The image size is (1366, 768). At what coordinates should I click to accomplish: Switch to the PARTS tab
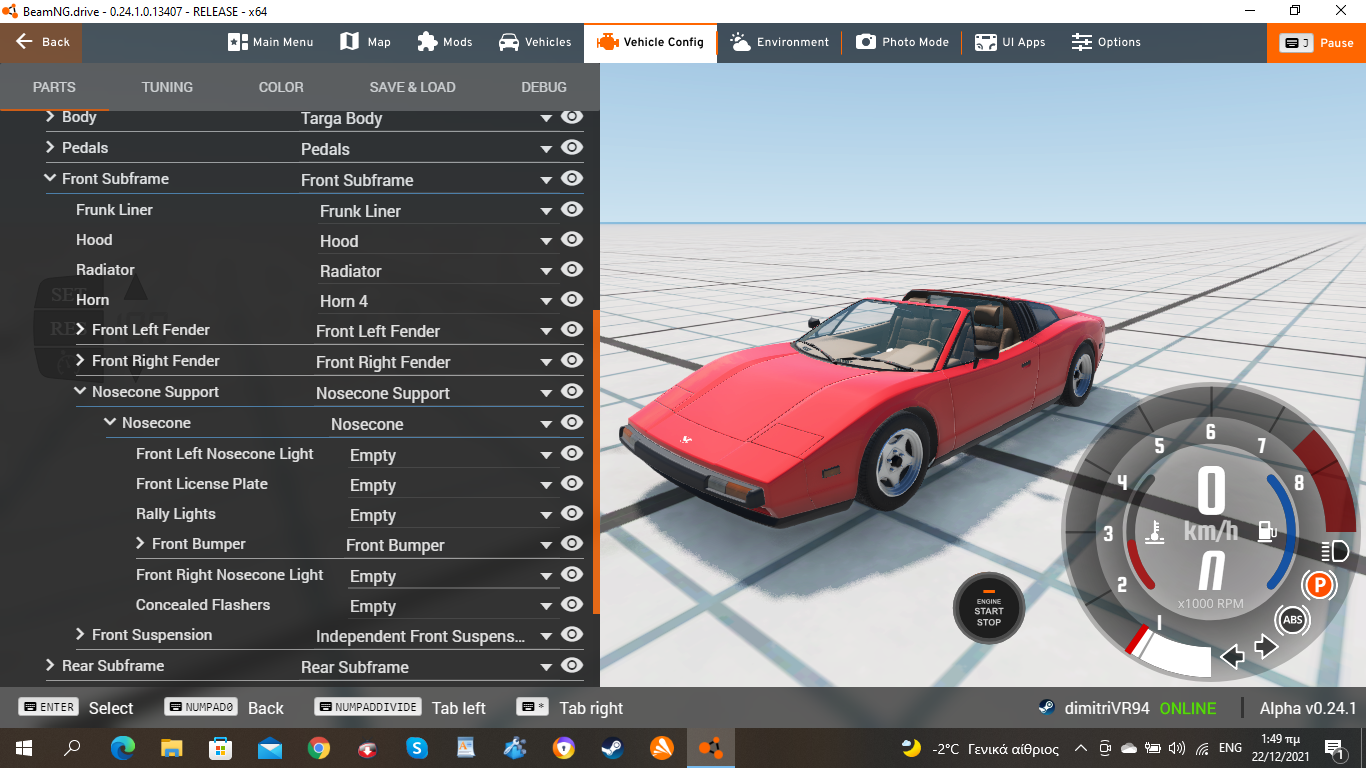tap(54, 87)
